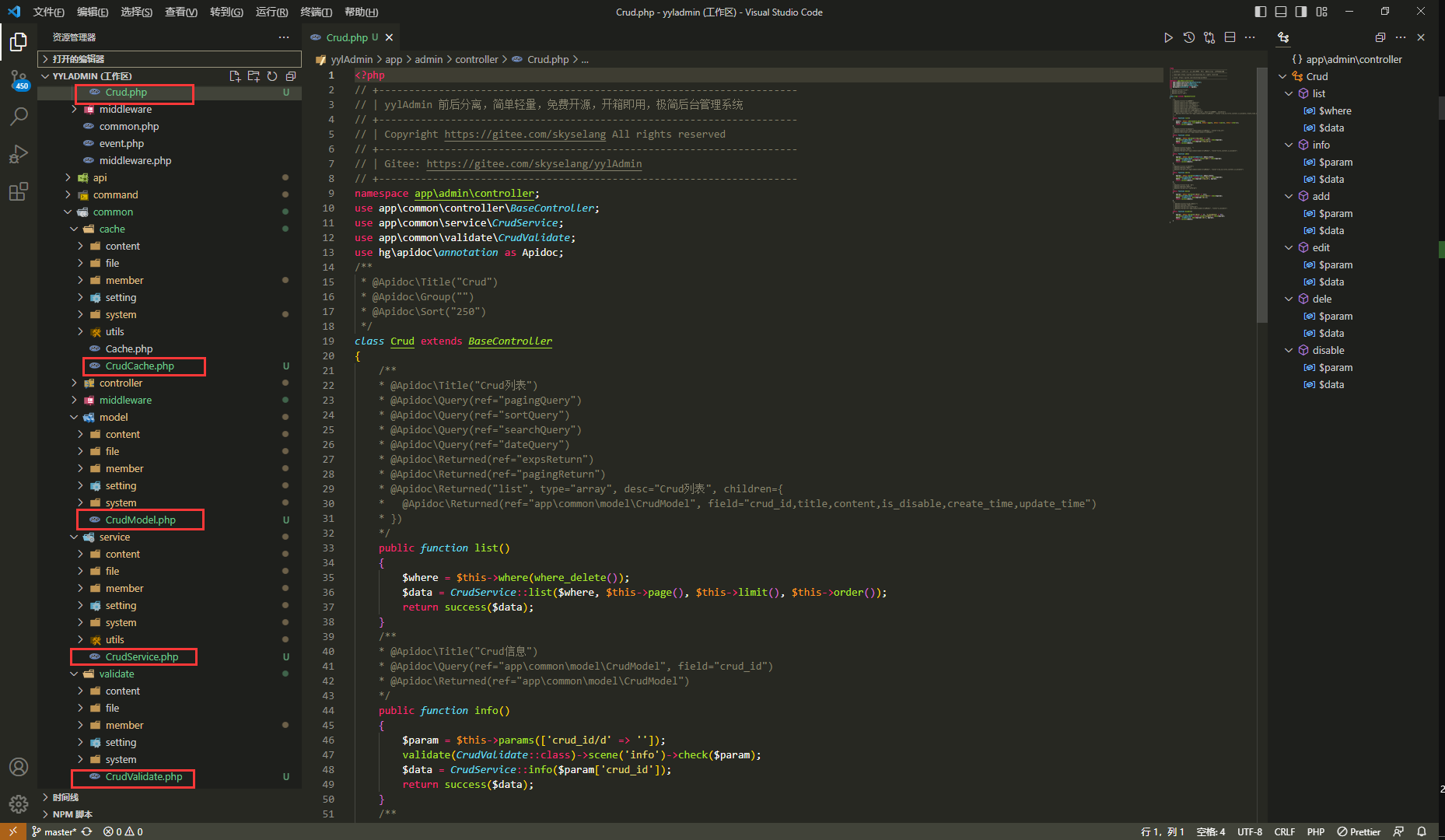The height and width of the screenshot is (840, 1445).
Task: Toggle the secondary sidebar layout button
Action: pyautogui.click(x=1301, y=12)
